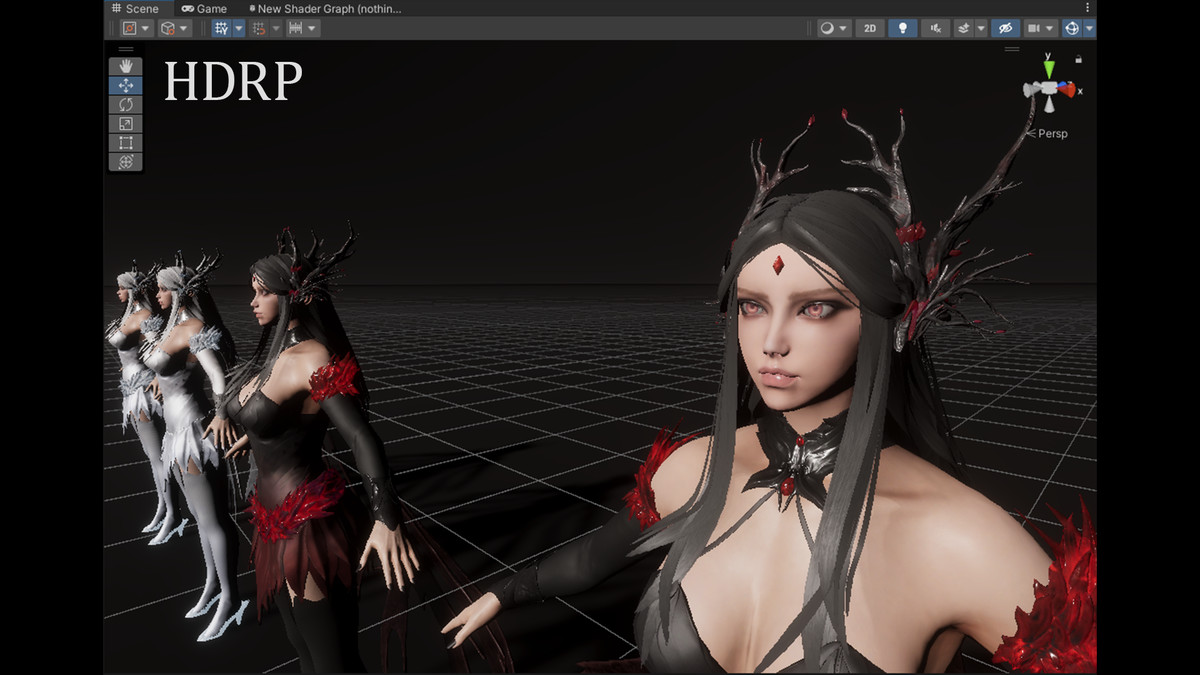Viewport: 1200px width, 675px height.
Task: Select the Scale tool
Action: coord(126,123)
